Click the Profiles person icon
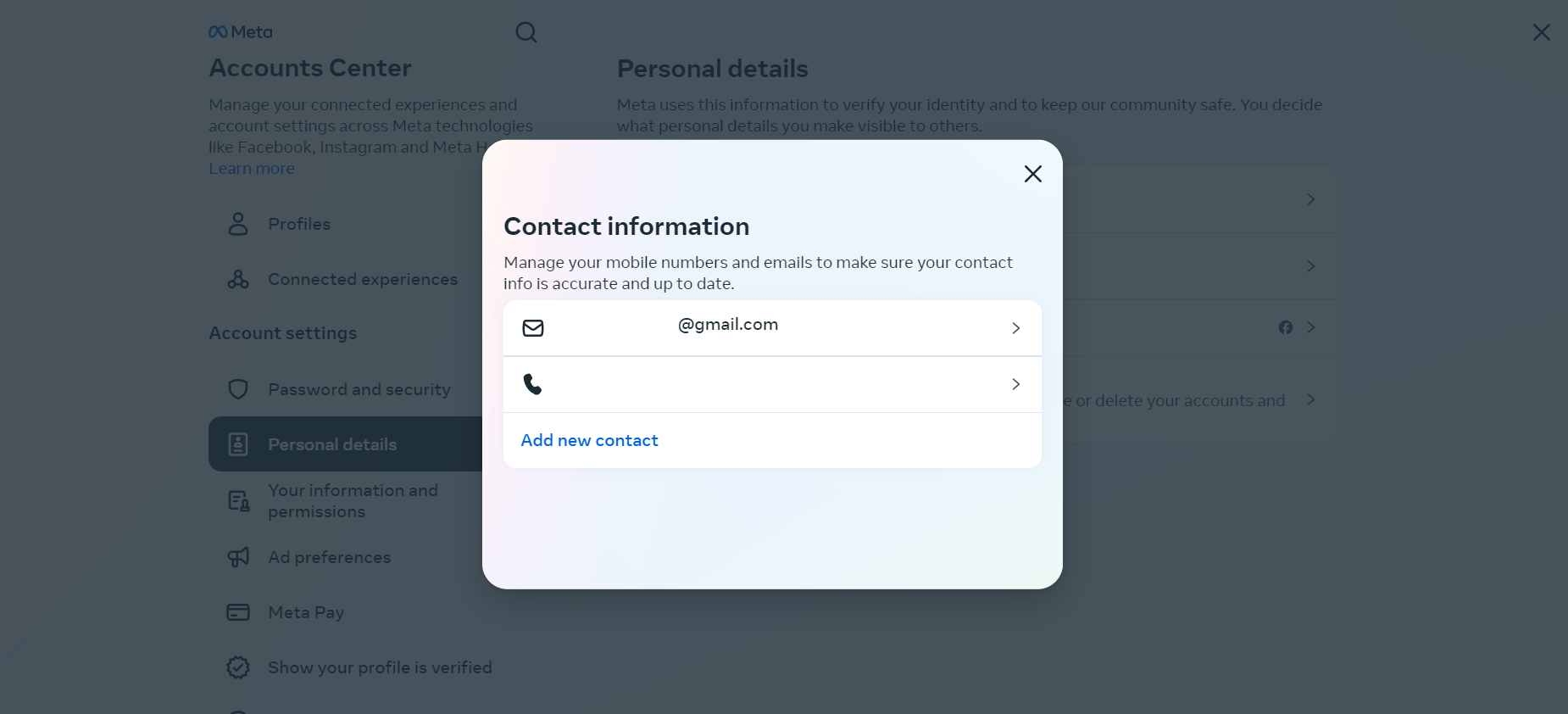Image resolution: width=1568 pixels, height=714 pixels. 238,224
